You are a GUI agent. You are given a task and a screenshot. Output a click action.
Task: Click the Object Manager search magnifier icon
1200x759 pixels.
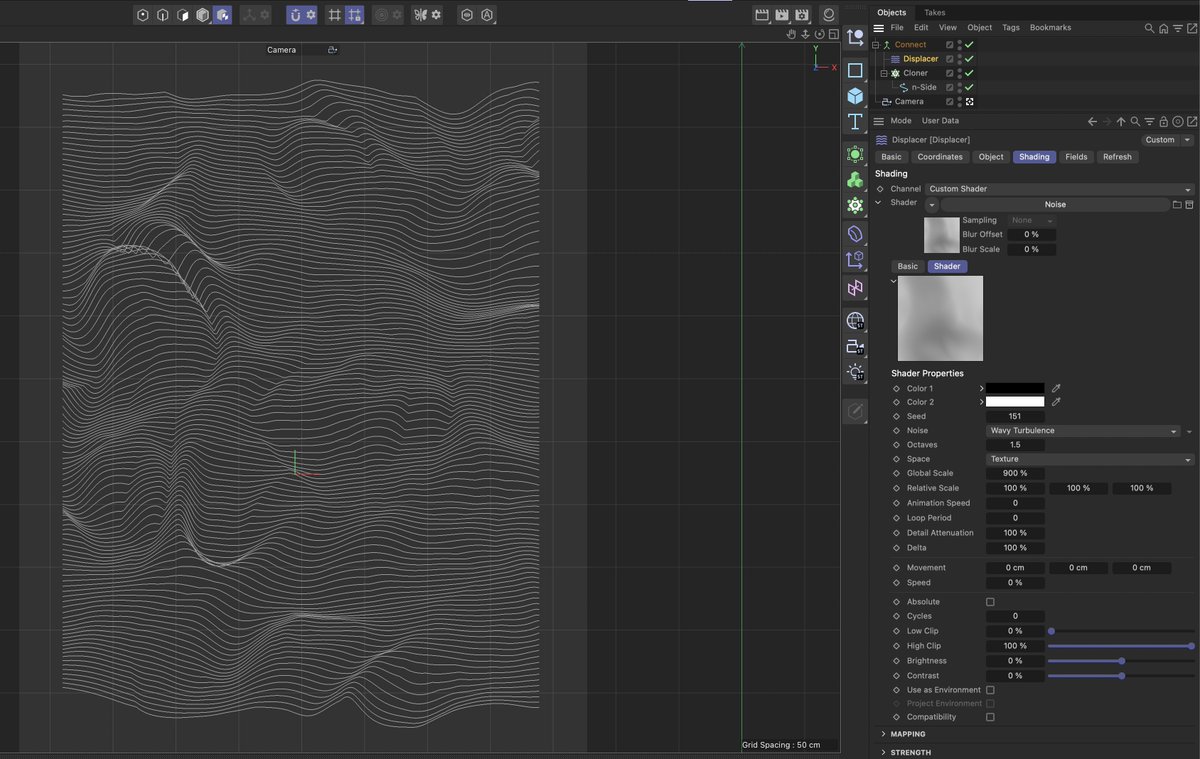pos(1149,28)
